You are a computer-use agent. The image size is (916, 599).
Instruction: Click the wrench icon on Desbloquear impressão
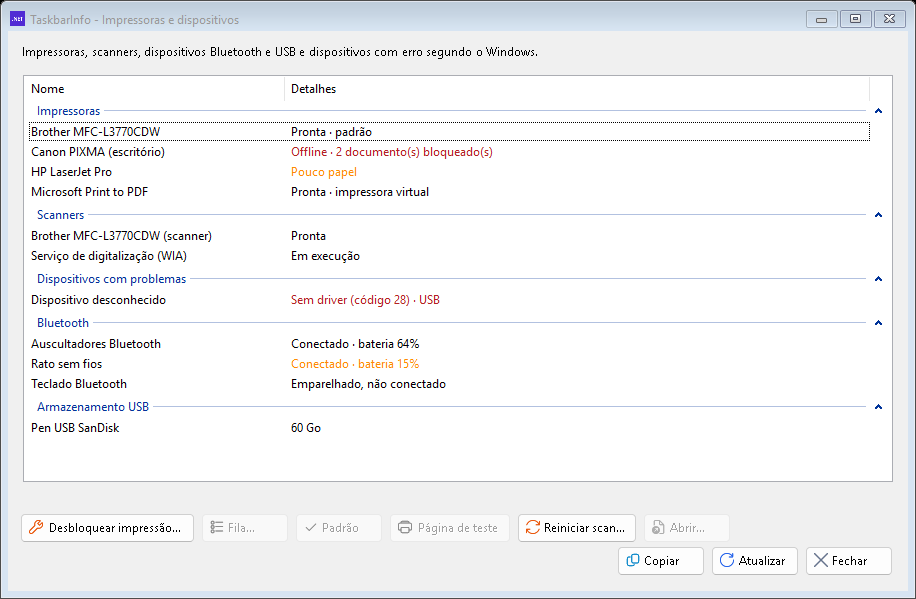tap(36, 528)
